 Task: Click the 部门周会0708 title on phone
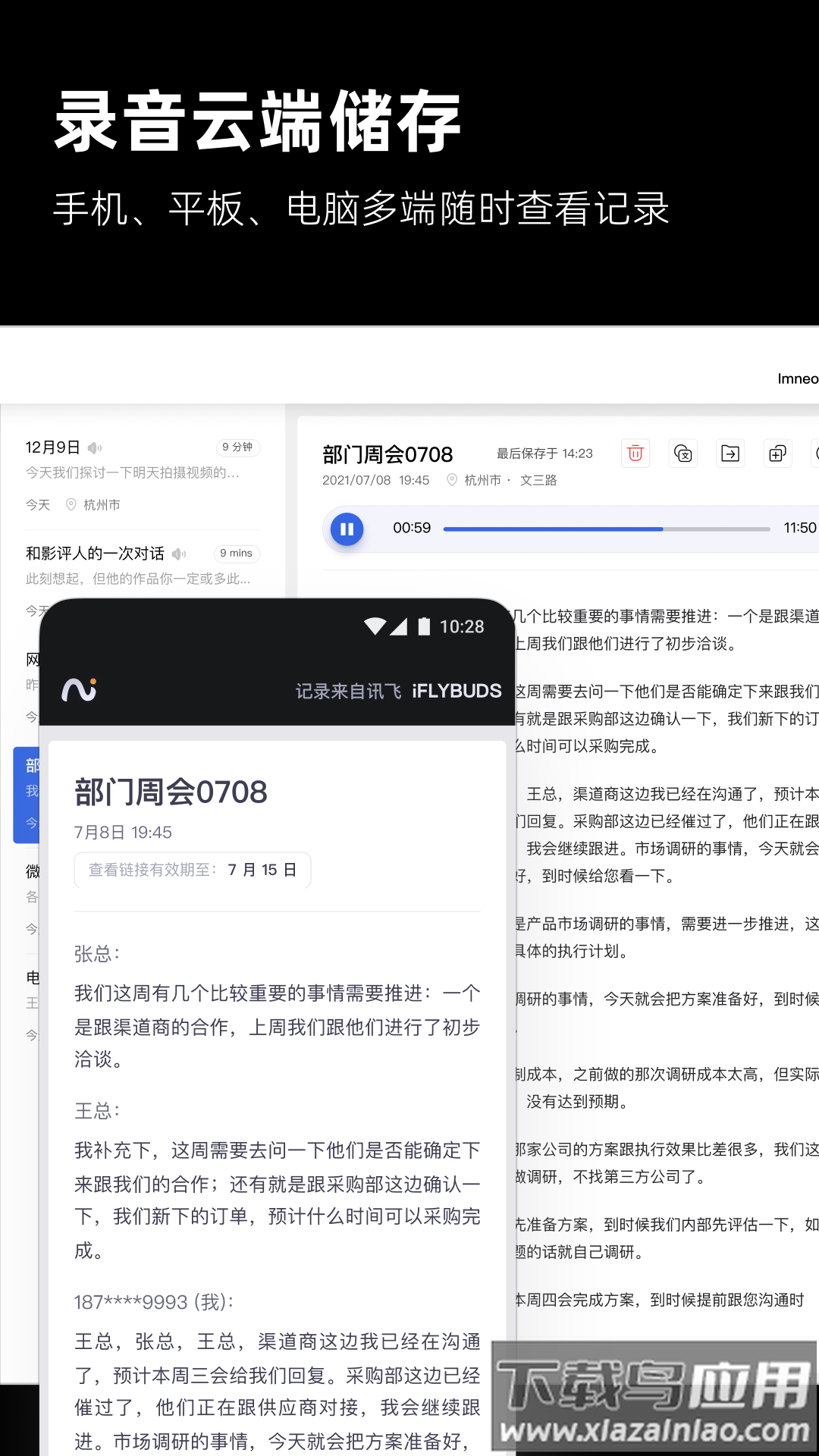coord(171,792)
